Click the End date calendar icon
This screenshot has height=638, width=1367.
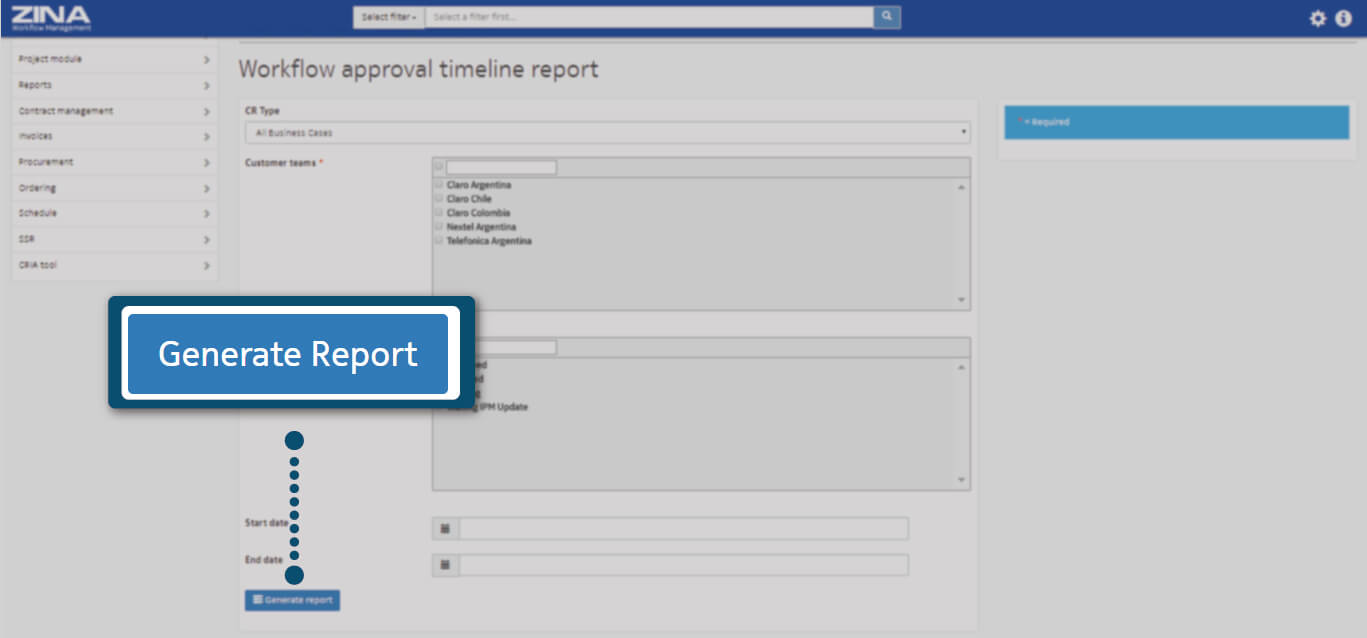coord(445,565)
